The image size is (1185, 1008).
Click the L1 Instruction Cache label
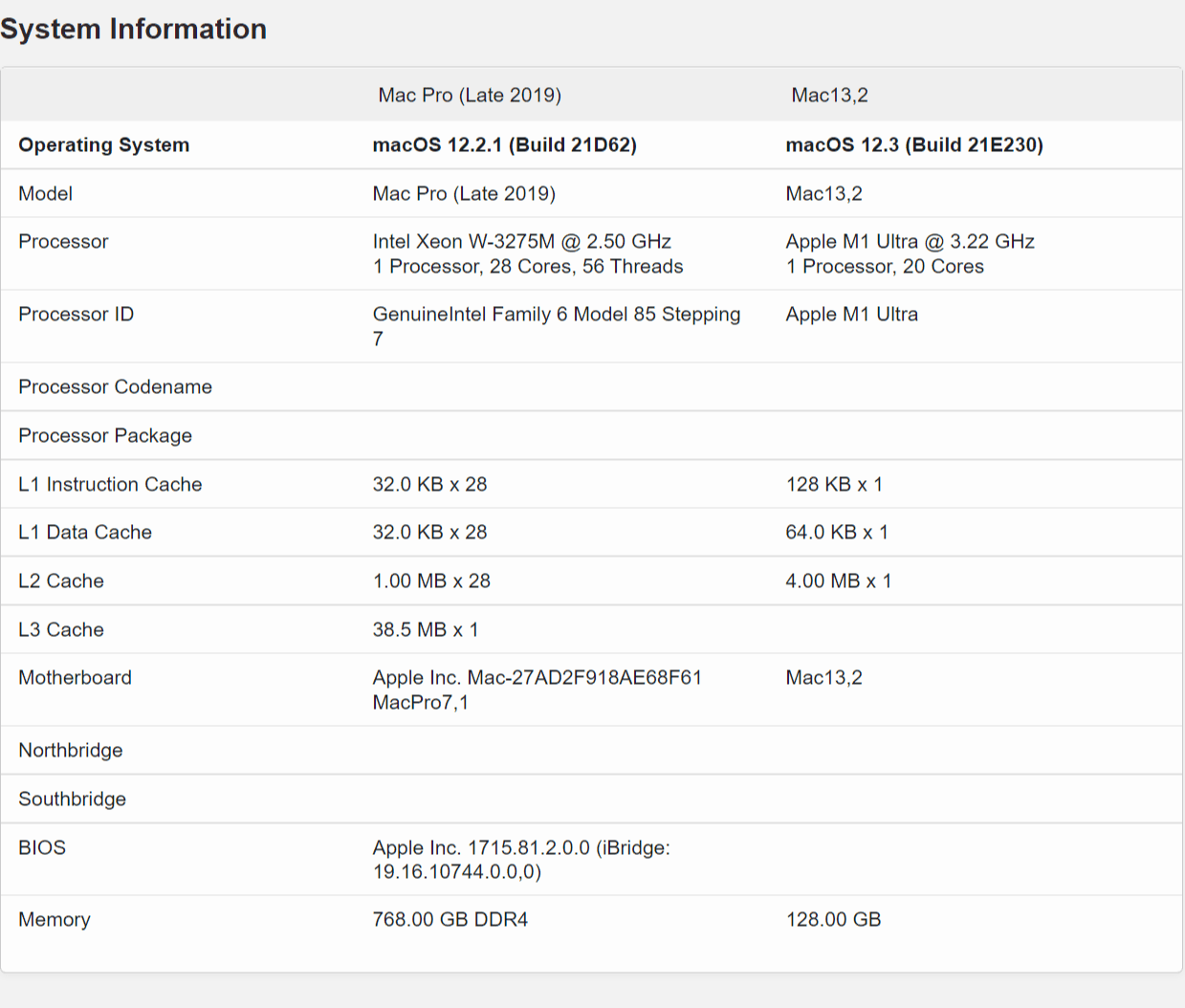110,484
